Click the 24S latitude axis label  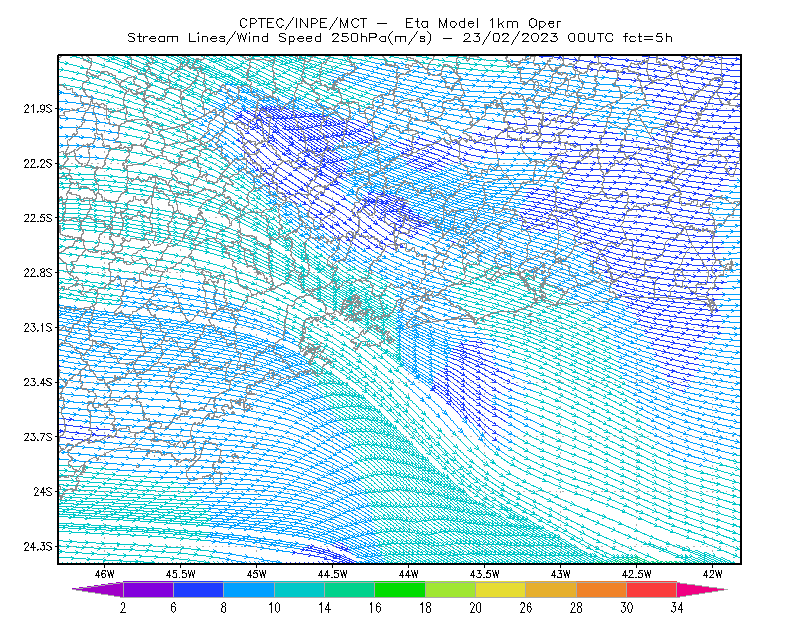tap(42, 491)
